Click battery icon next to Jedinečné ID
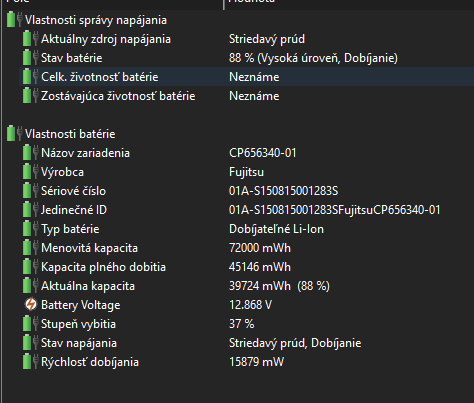474x403 pixels. [31, 210]
